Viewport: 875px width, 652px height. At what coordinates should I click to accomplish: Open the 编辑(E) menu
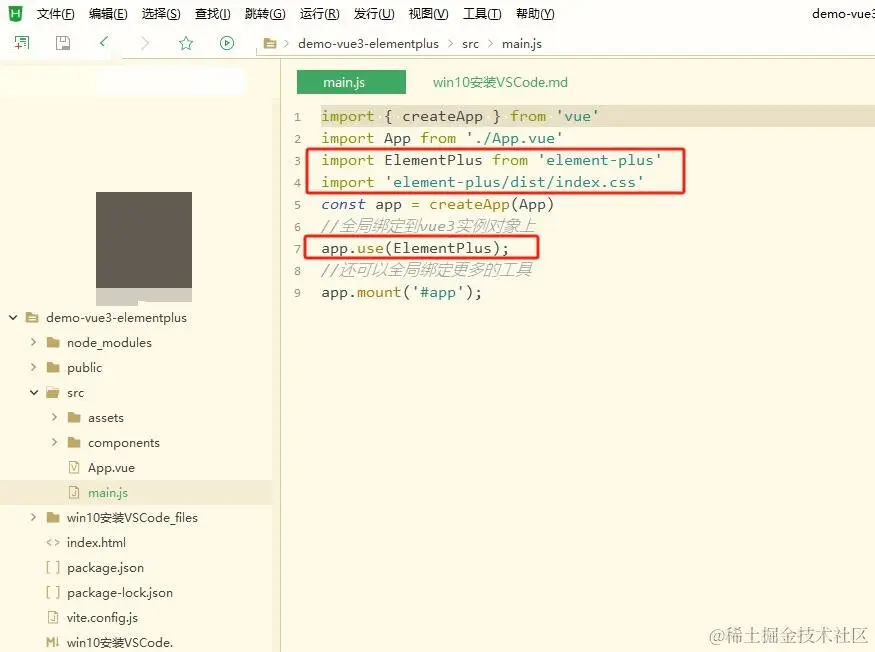[x=108, y=13]
